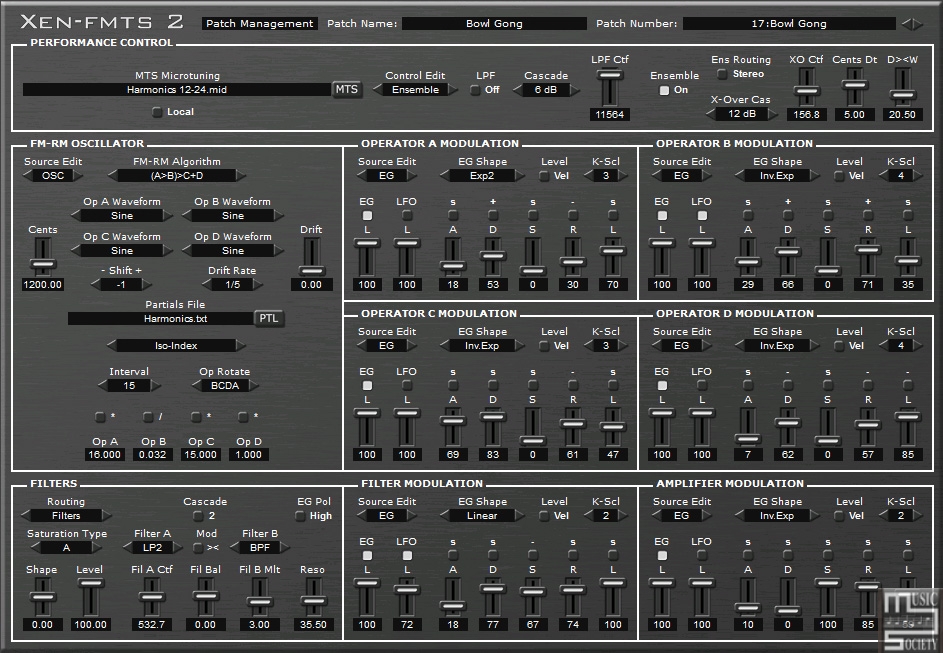Click the right arrow of Op D Waveform

click(x=278, y=250)
